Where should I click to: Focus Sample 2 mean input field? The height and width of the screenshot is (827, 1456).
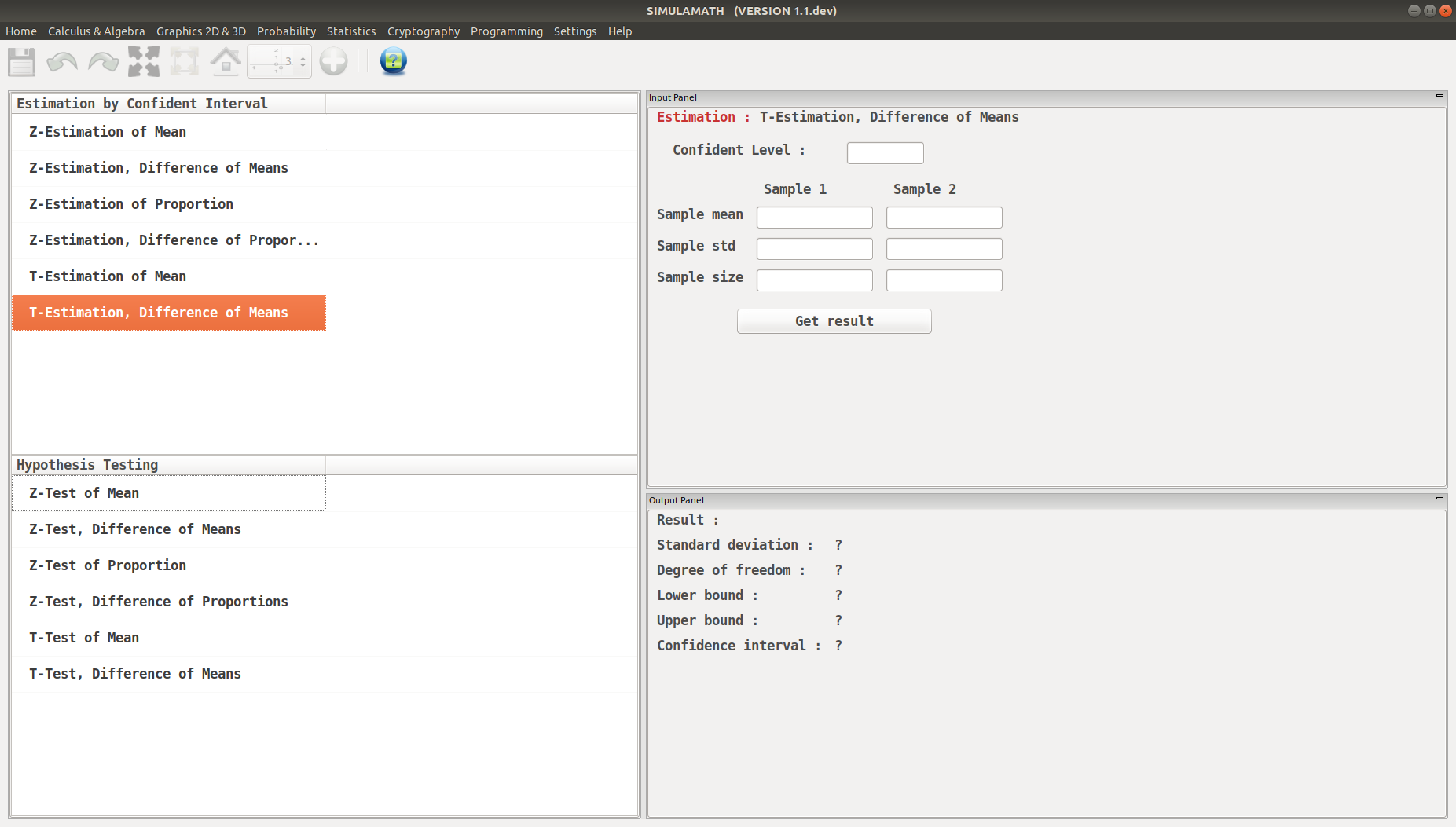click(944, 218)
